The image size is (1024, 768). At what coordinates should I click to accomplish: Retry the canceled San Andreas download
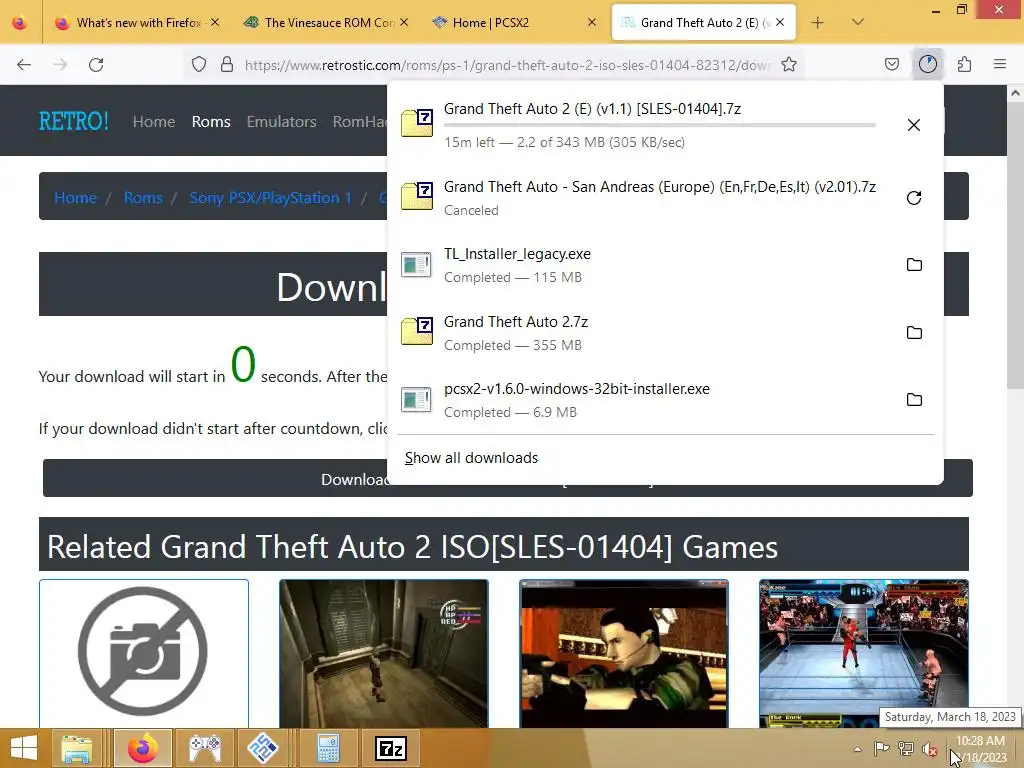click(914, 198)
